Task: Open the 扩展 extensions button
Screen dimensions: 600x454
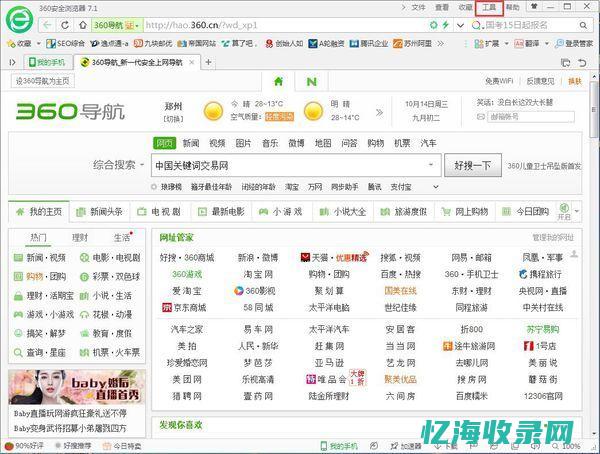Action: pyautogui.click(x=487, y=44)
